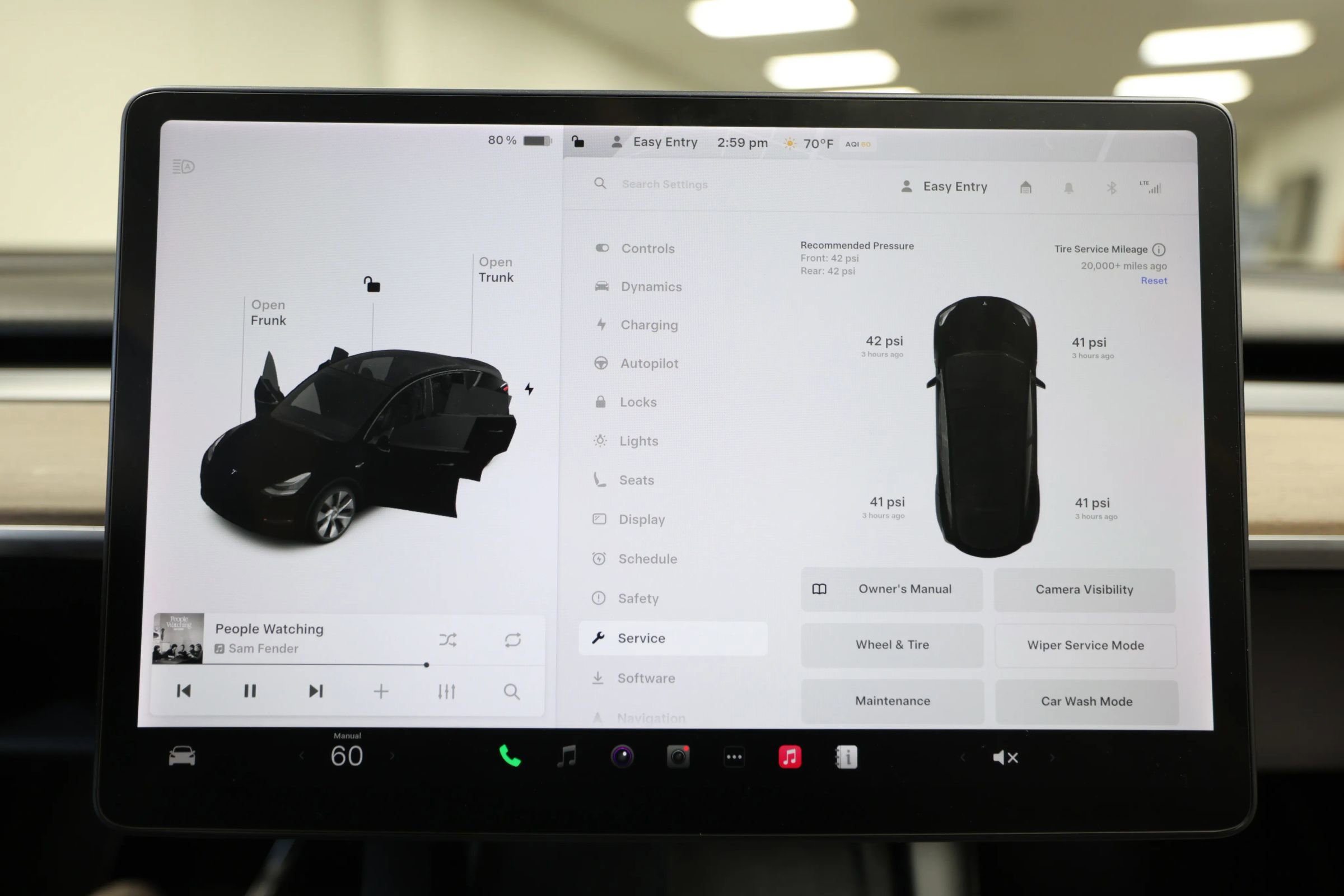The height and width of the screenshot is (896, 1344).
Task: Open the Autopilot settings menu
Action: [x=649, y=363]
